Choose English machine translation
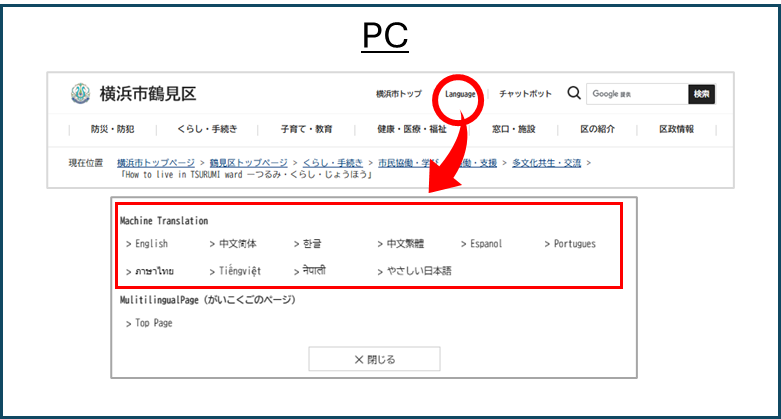781x419 pixels. [x=151, y=243]
